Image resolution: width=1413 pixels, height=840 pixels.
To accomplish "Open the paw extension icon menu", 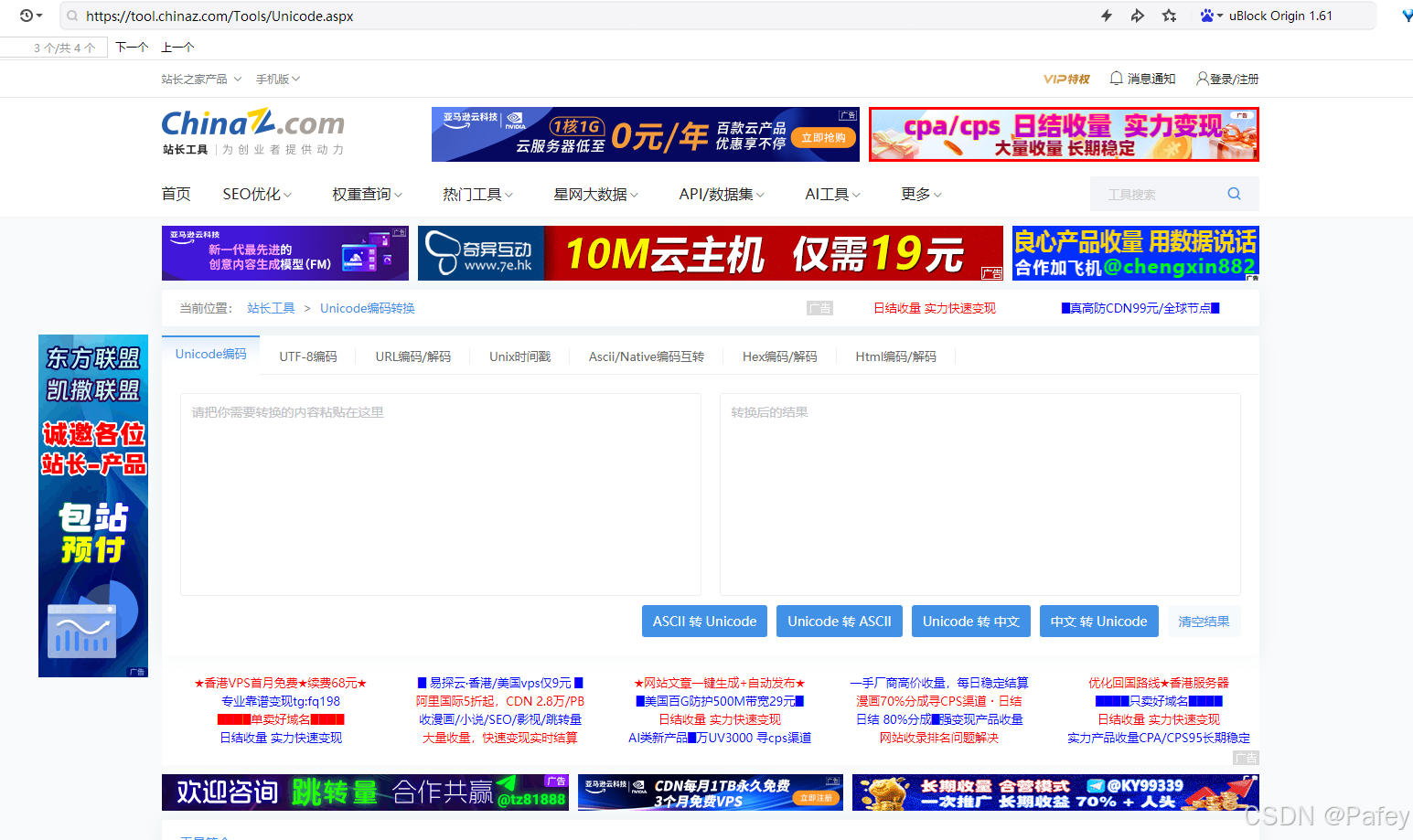I will coord(1212,16).
